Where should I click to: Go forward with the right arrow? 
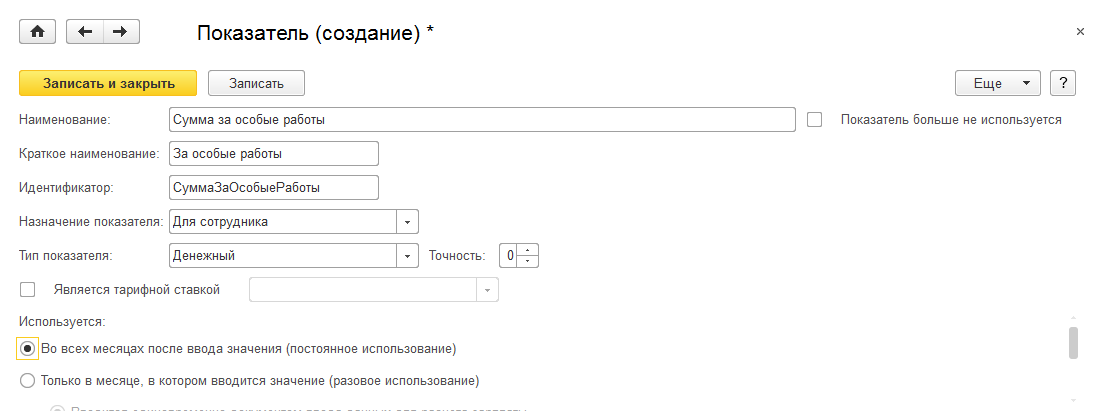tap(120, 32)
